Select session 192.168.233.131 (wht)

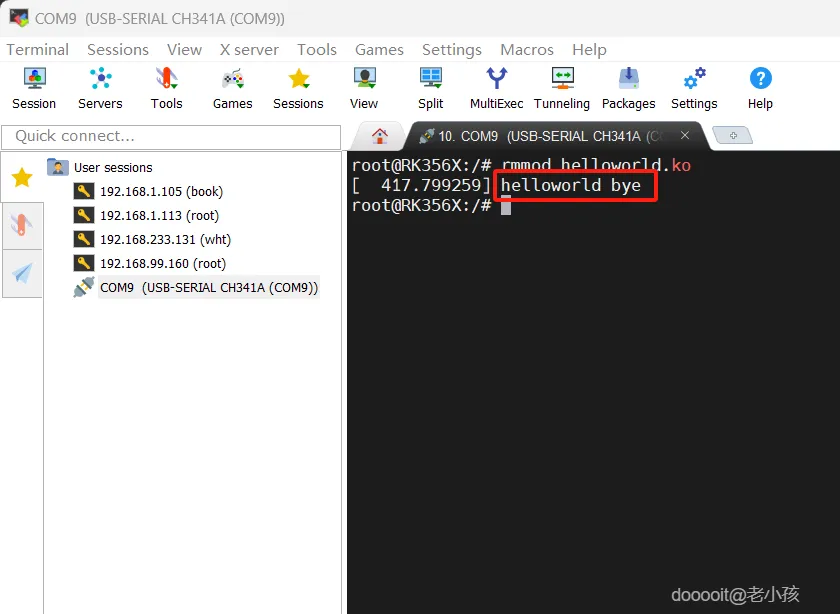(166, 239)
